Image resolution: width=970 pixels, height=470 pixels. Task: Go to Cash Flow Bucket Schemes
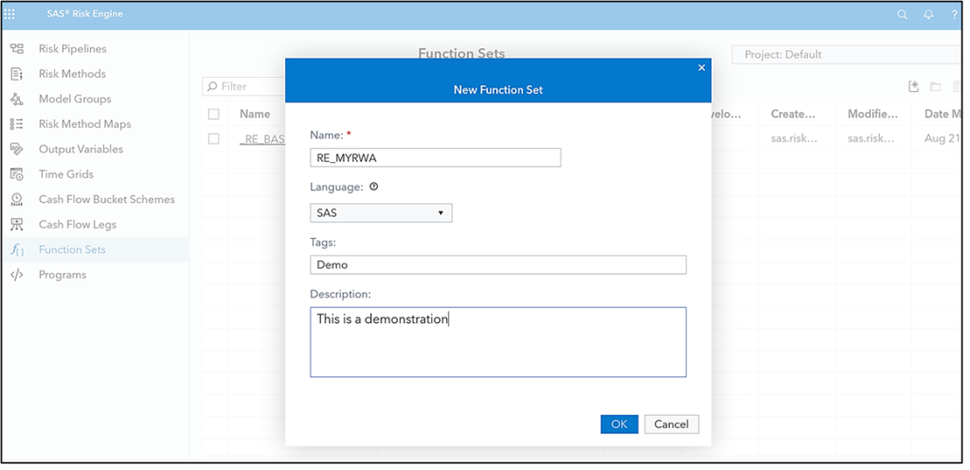coord(106,199)
